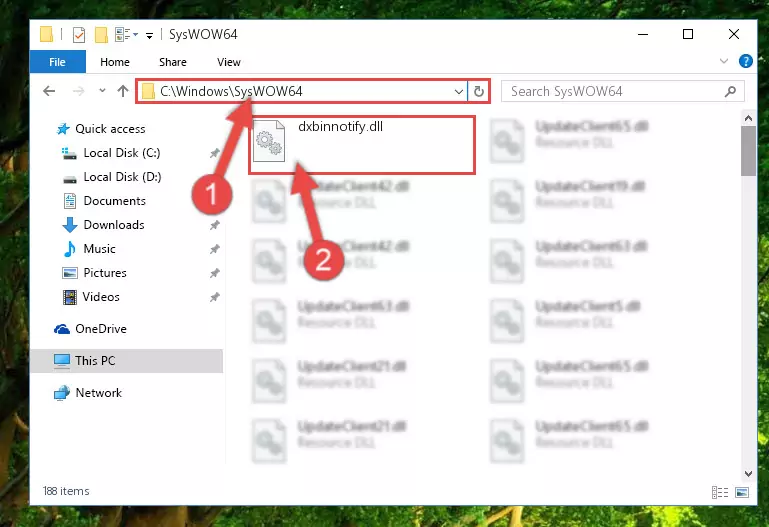Open the Share ribbon tab
The width and height of the screenshot is (769, 527).
[x=173, y=62]
